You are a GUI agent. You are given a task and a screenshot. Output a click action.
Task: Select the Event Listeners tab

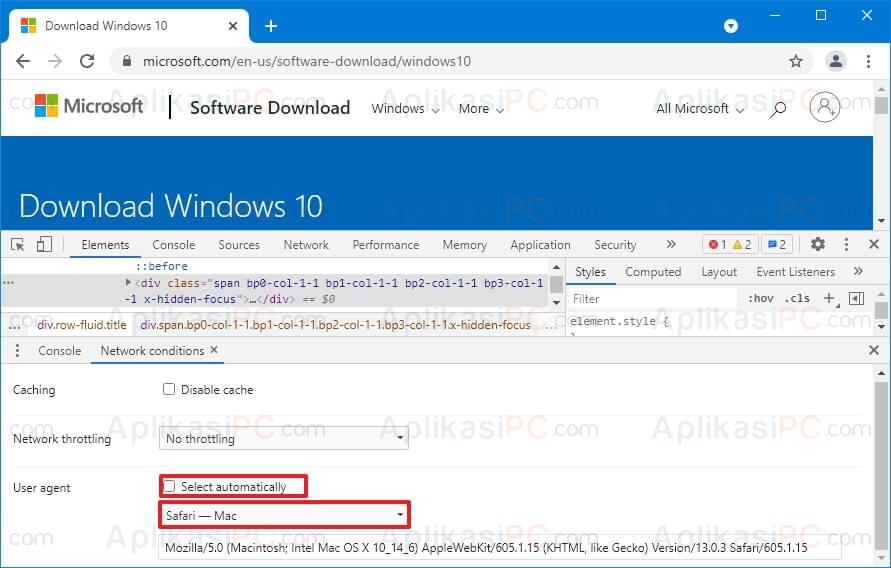(796, 272)
